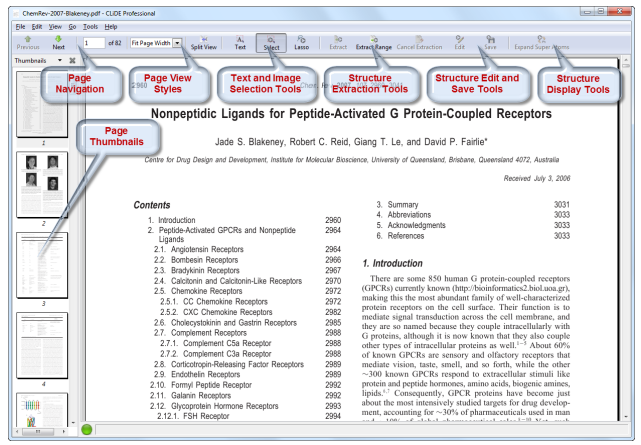The image size is (641, 445).
Task: Activate the Select tool
Action: [x=271, y=43]
